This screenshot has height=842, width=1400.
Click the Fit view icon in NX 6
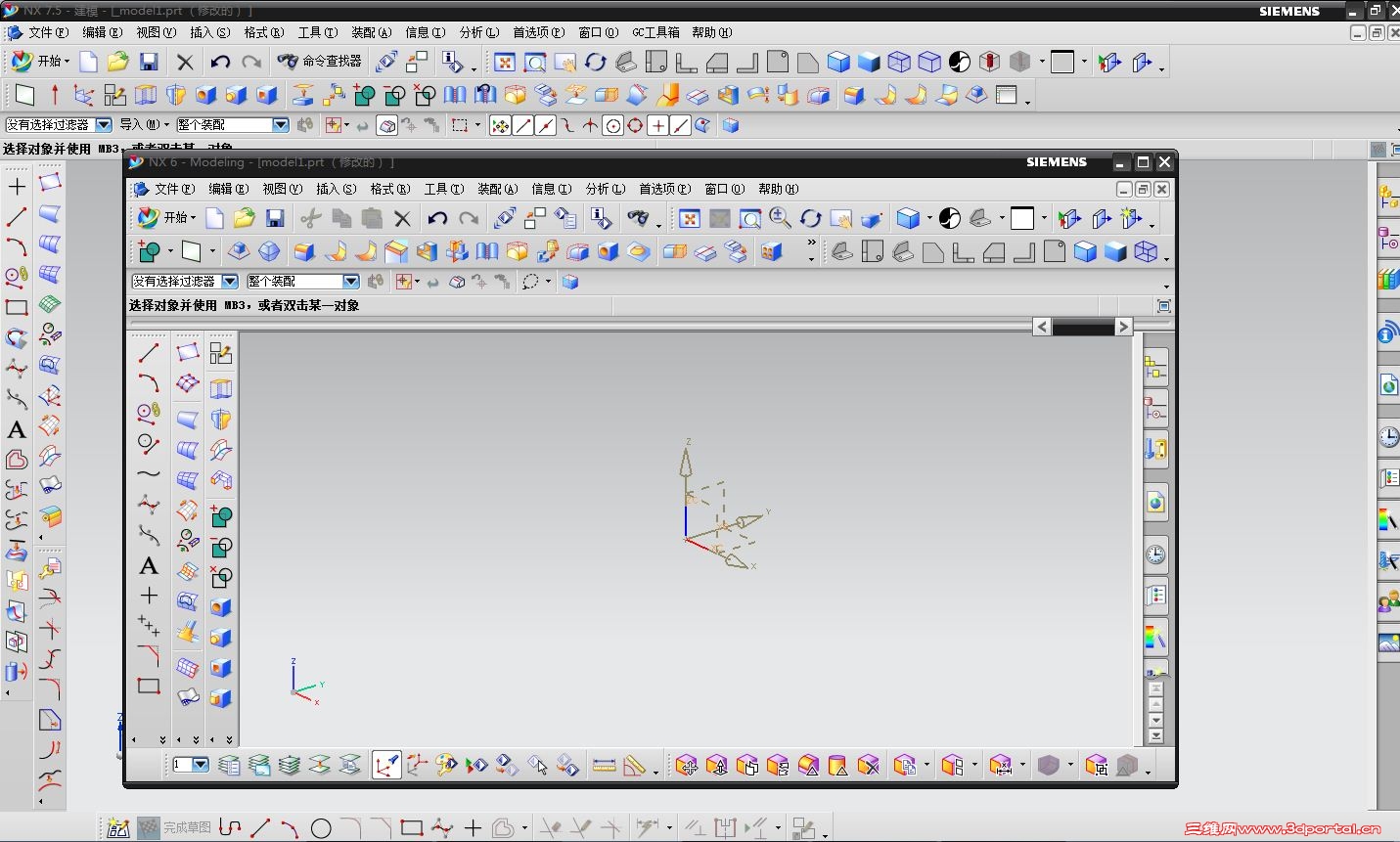click(x=690, y=218)
